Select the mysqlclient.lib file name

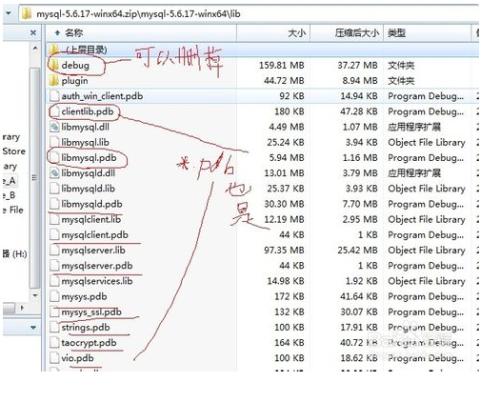(91, 219)
